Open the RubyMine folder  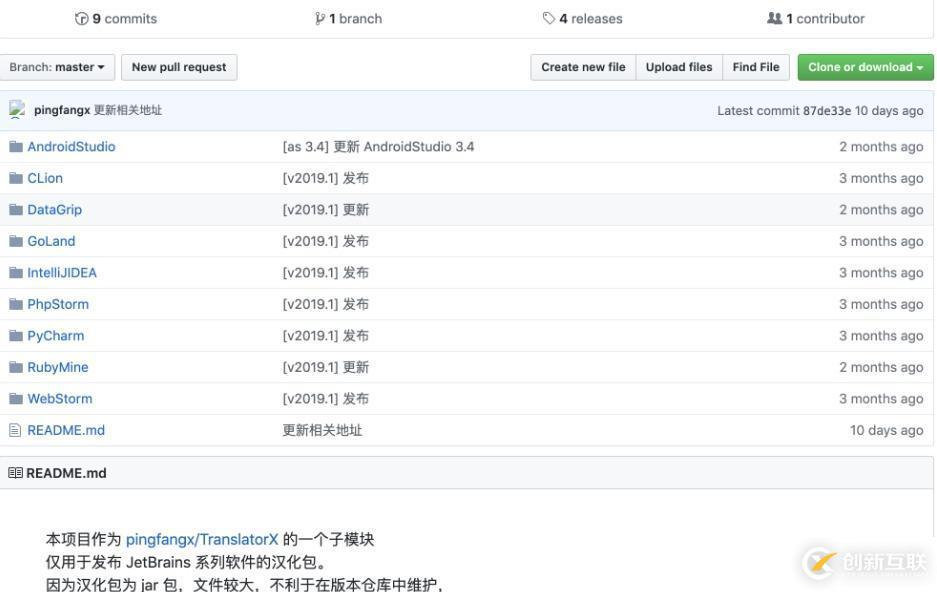(x=58, y=367)
